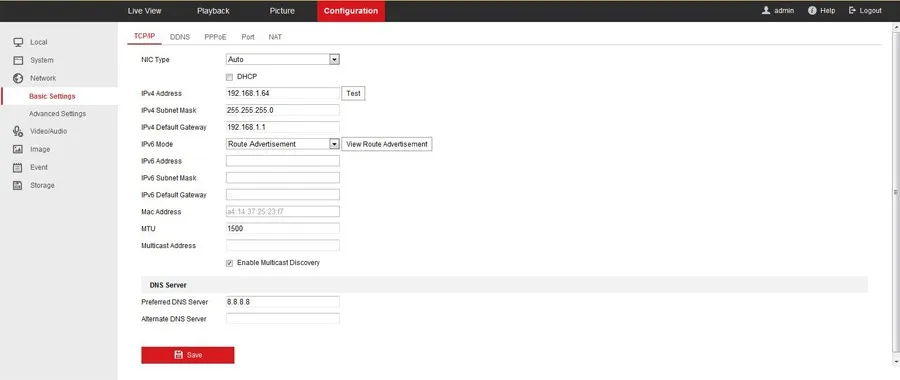900x380 pixels.
Task: Click the Event calendar icon
Action: (18, 168)
